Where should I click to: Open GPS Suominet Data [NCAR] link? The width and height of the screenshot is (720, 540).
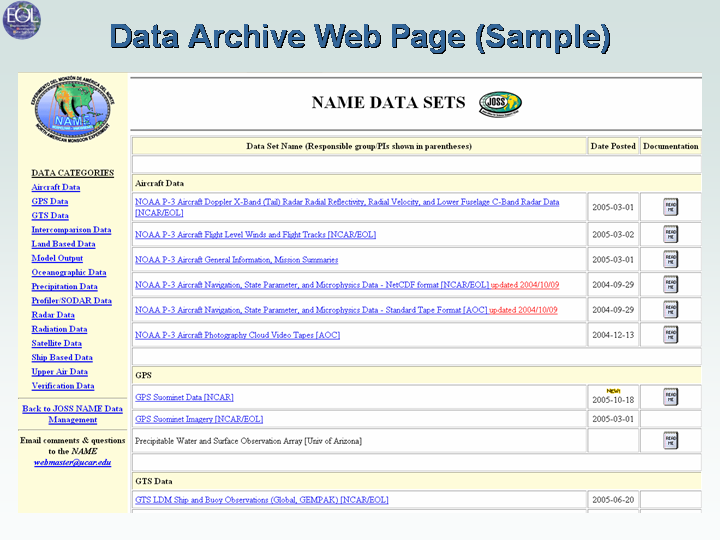(x=184, y=398)
